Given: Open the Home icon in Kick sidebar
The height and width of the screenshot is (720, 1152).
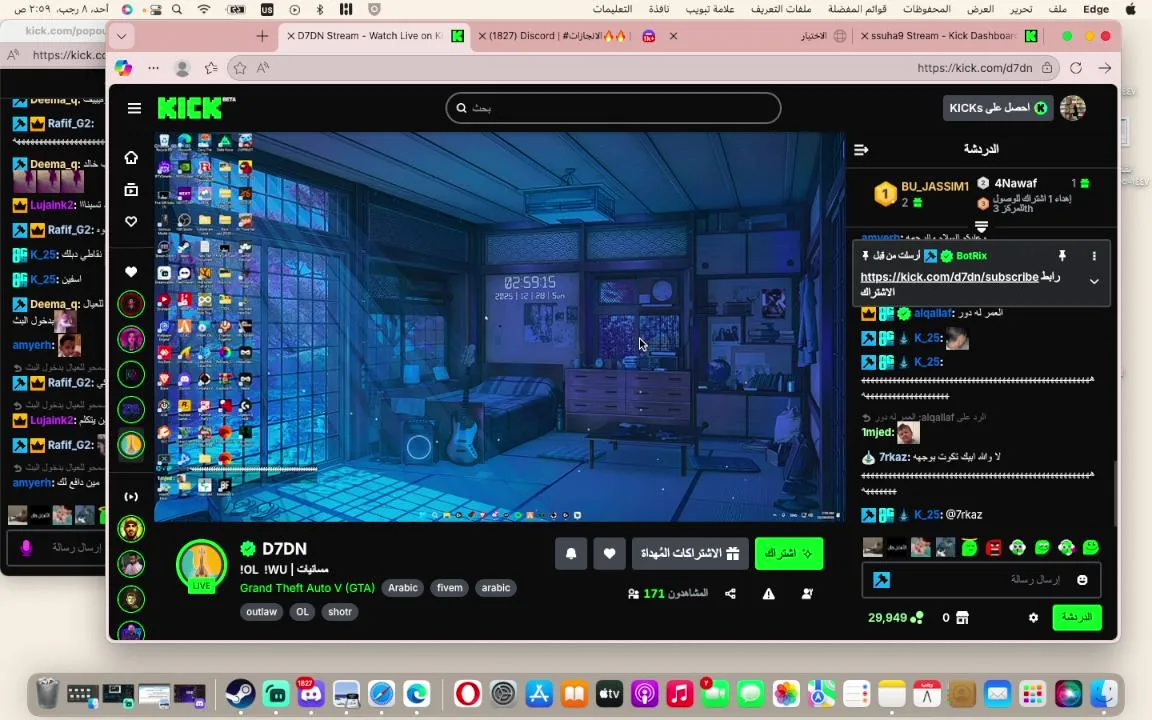Looking at the screenshot, I should tap(131, 157).
